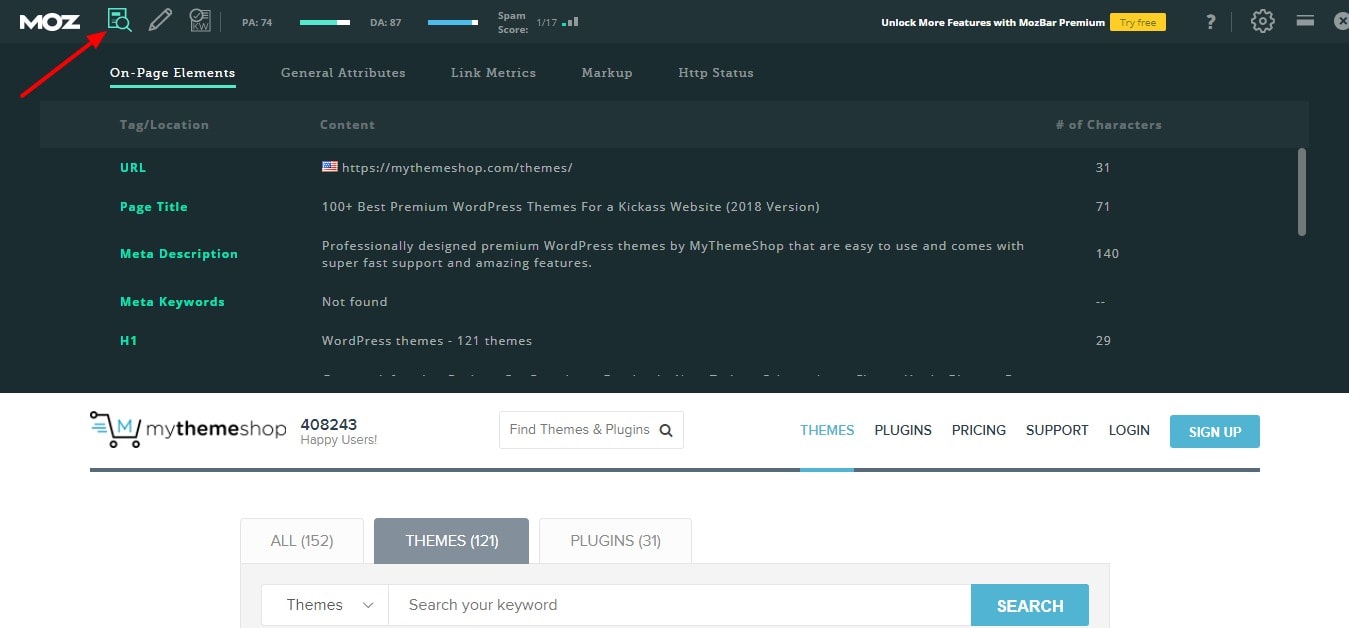The height and width of the screenshot is (628, 1349).
Task: Expand the Themes category dropdown
Action: point(325,605)
